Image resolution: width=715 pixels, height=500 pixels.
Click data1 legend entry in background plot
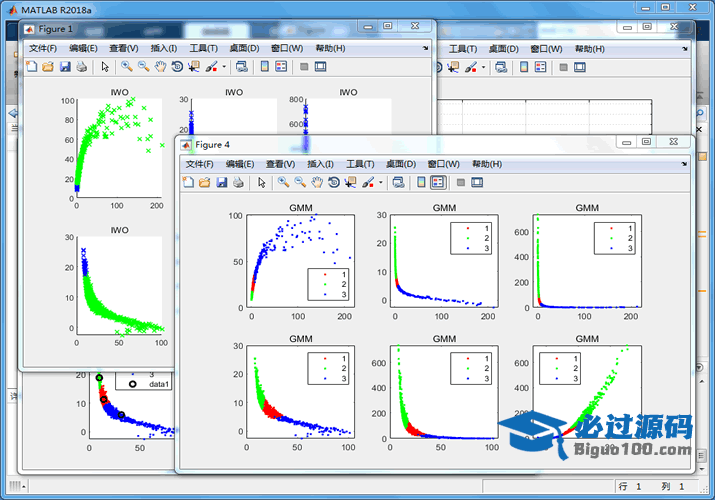tap(149, 384)
